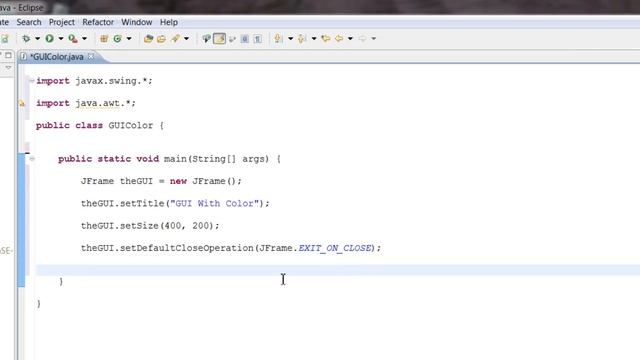The image size is (640, 360).
Task: Click the warning marker beside java.awt import
Action: [x=22, y=103]
